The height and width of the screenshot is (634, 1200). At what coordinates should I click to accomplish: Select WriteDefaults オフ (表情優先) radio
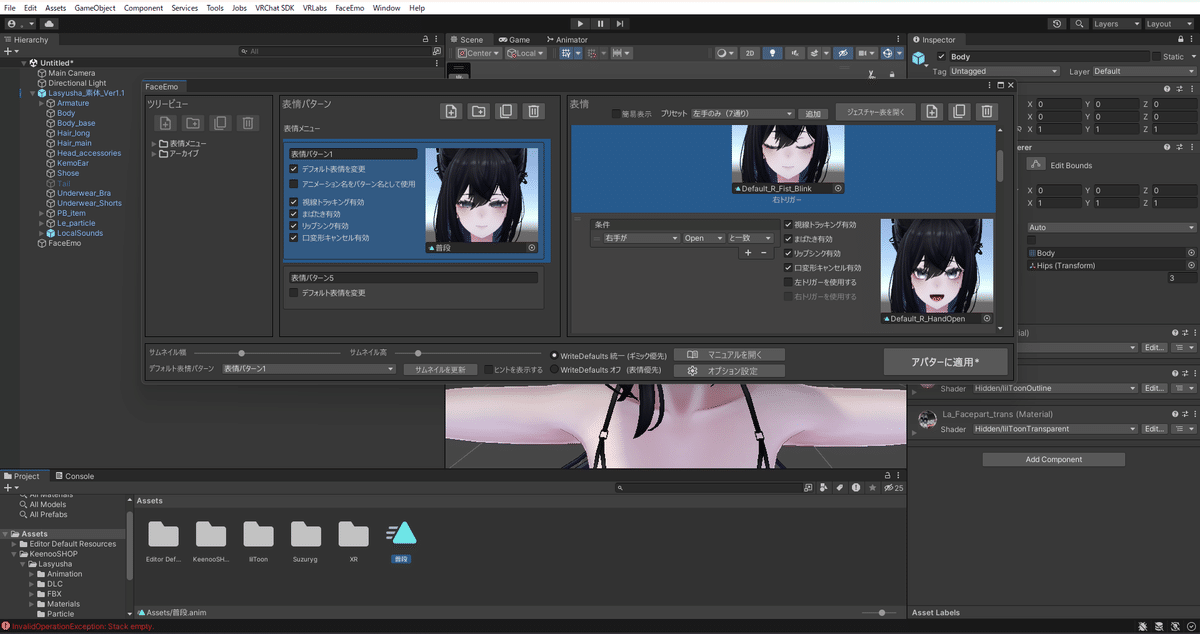[555, 370]
